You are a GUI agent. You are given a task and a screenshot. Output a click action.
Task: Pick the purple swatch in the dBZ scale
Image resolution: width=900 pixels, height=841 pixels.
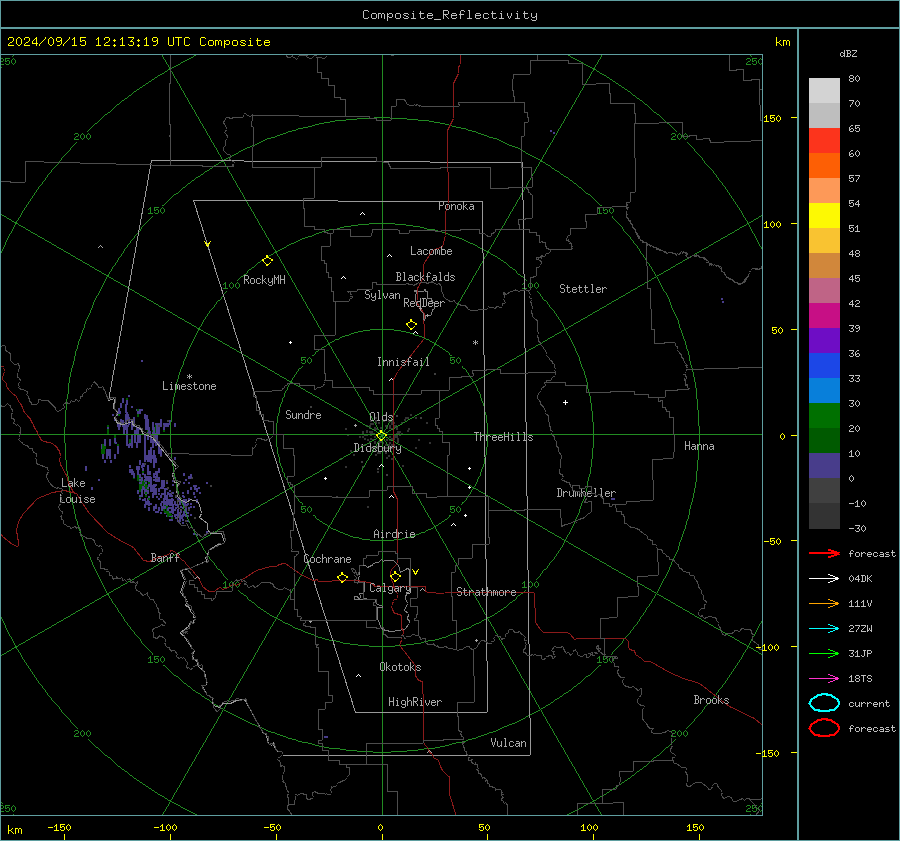[824, 340]
